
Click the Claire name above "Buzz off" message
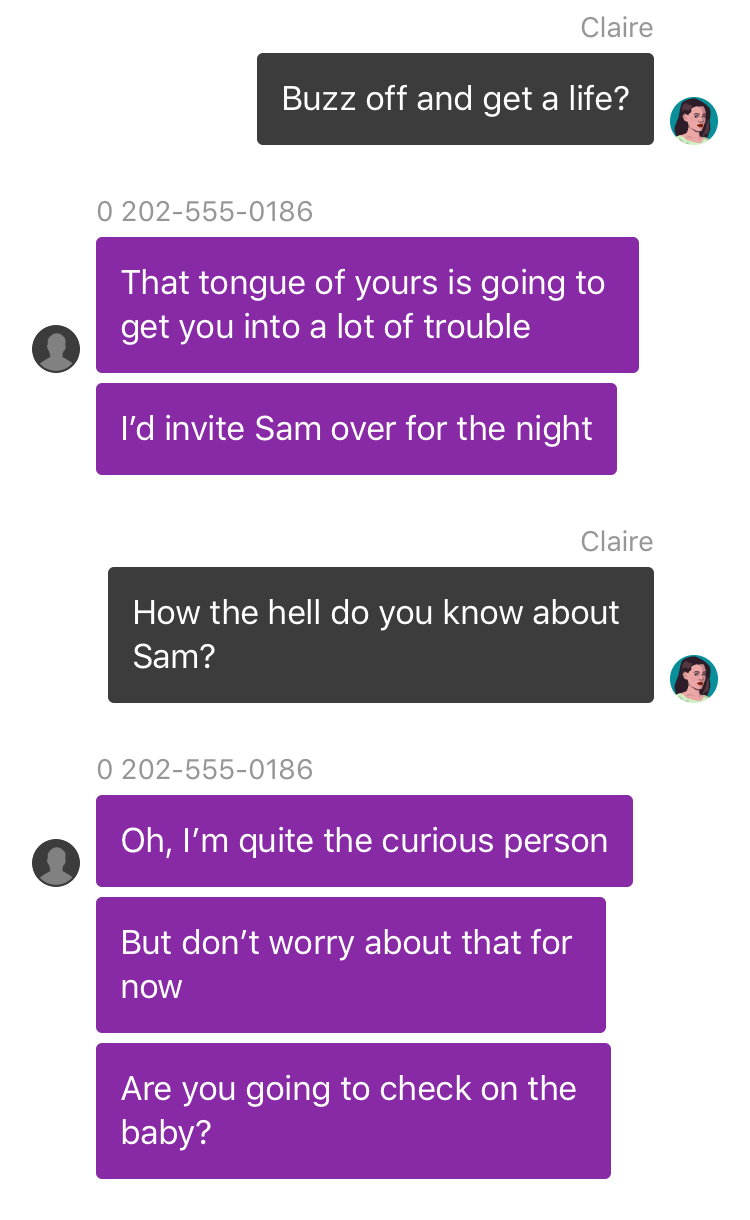pos(617,28)
